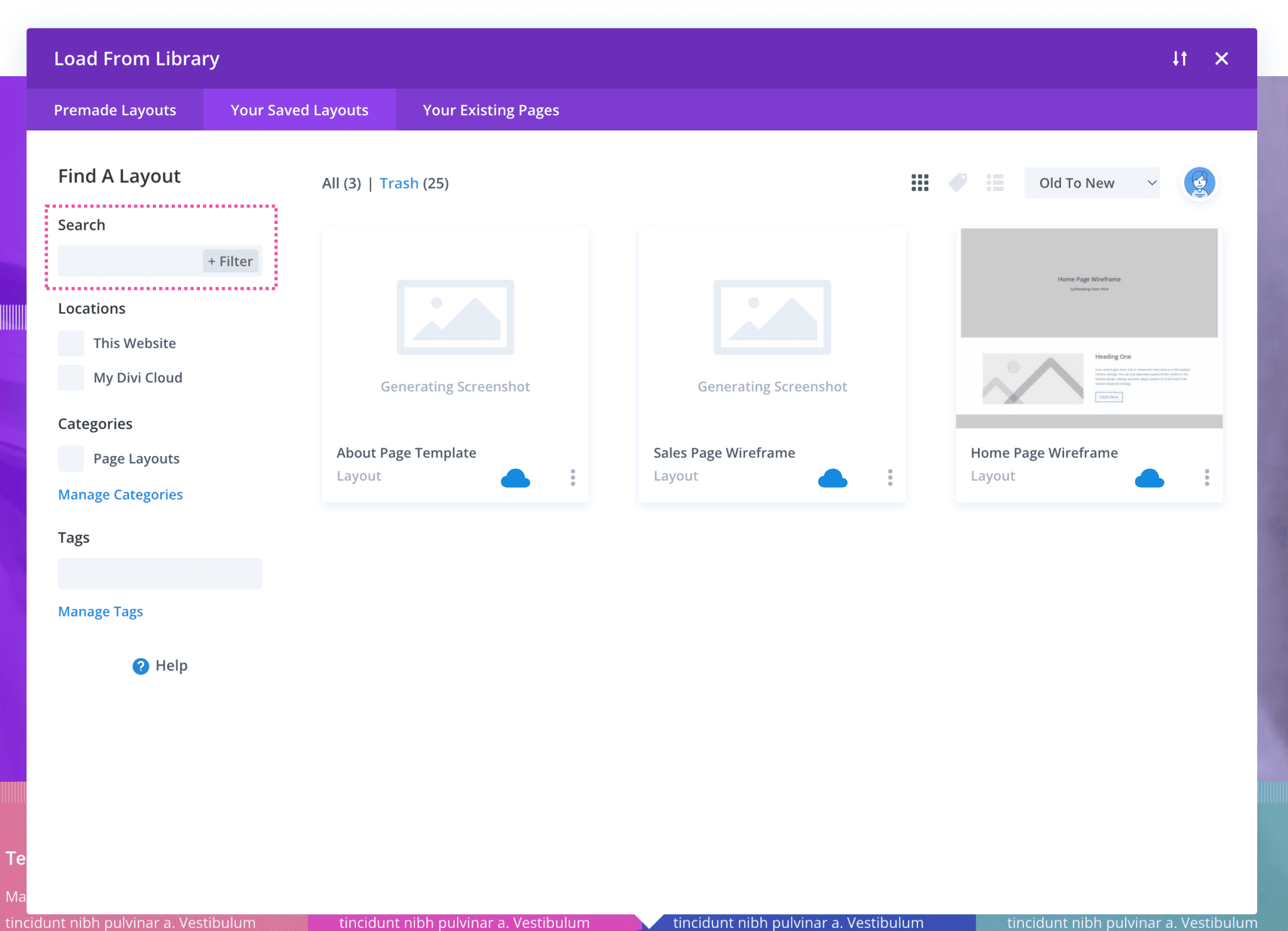Enable the My Divi Cloud checkbox
This screenshot has height=931, width=1288.
[x=71, y=378]
